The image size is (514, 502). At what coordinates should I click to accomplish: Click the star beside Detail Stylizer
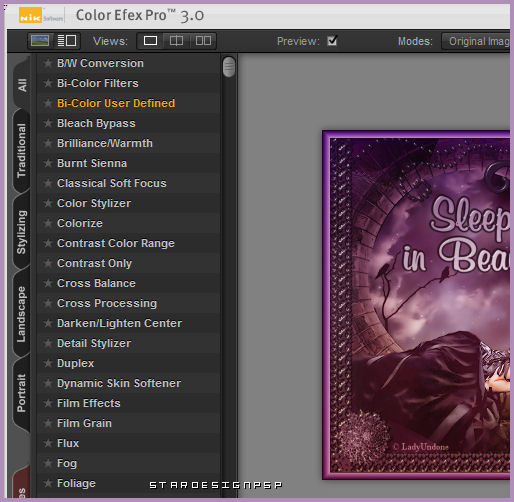(48, 343)
